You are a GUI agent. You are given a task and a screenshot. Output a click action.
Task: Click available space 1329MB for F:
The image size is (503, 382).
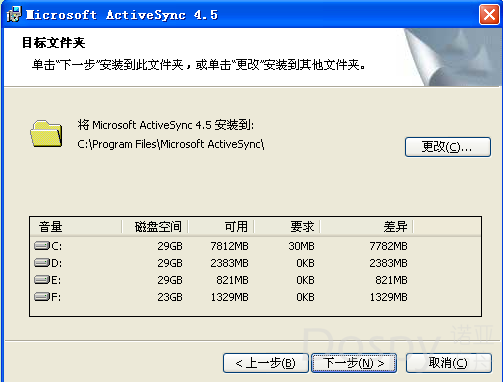coord(229,297)
